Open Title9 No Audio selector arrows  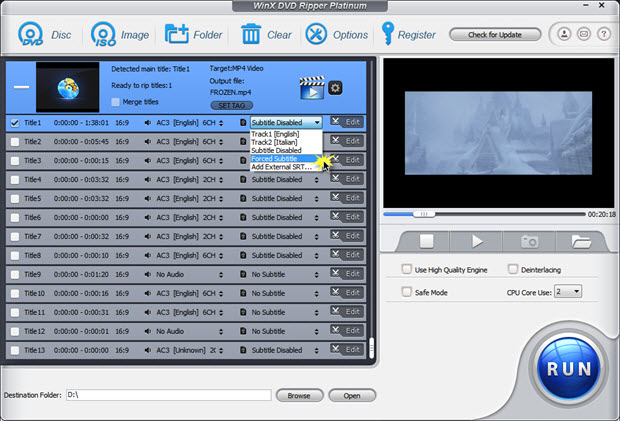point(221,275)
